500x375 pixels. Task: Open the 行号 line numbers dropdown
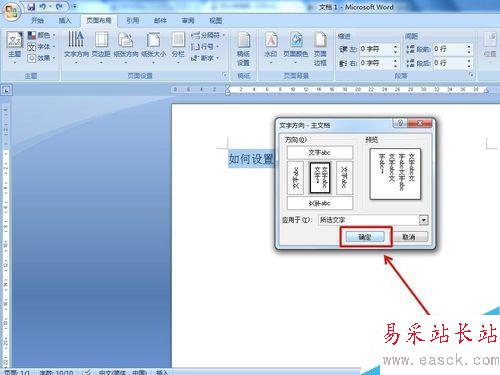click(x=205, y=47)
